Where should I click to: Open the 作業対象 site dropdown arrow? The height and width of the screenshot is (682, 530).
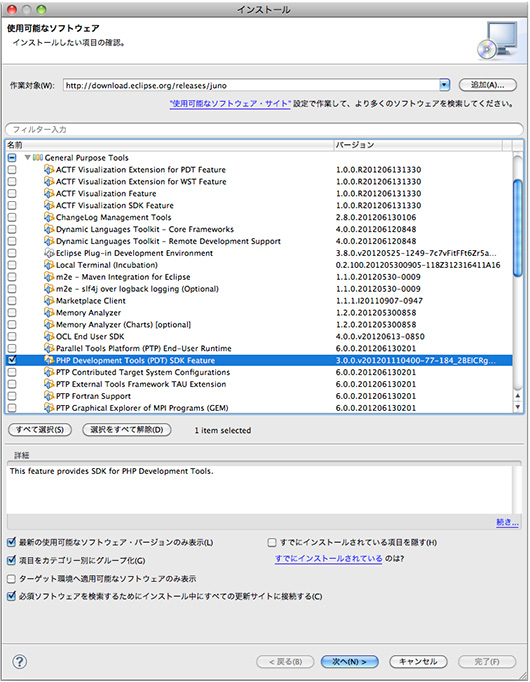[x=444, y=85]
